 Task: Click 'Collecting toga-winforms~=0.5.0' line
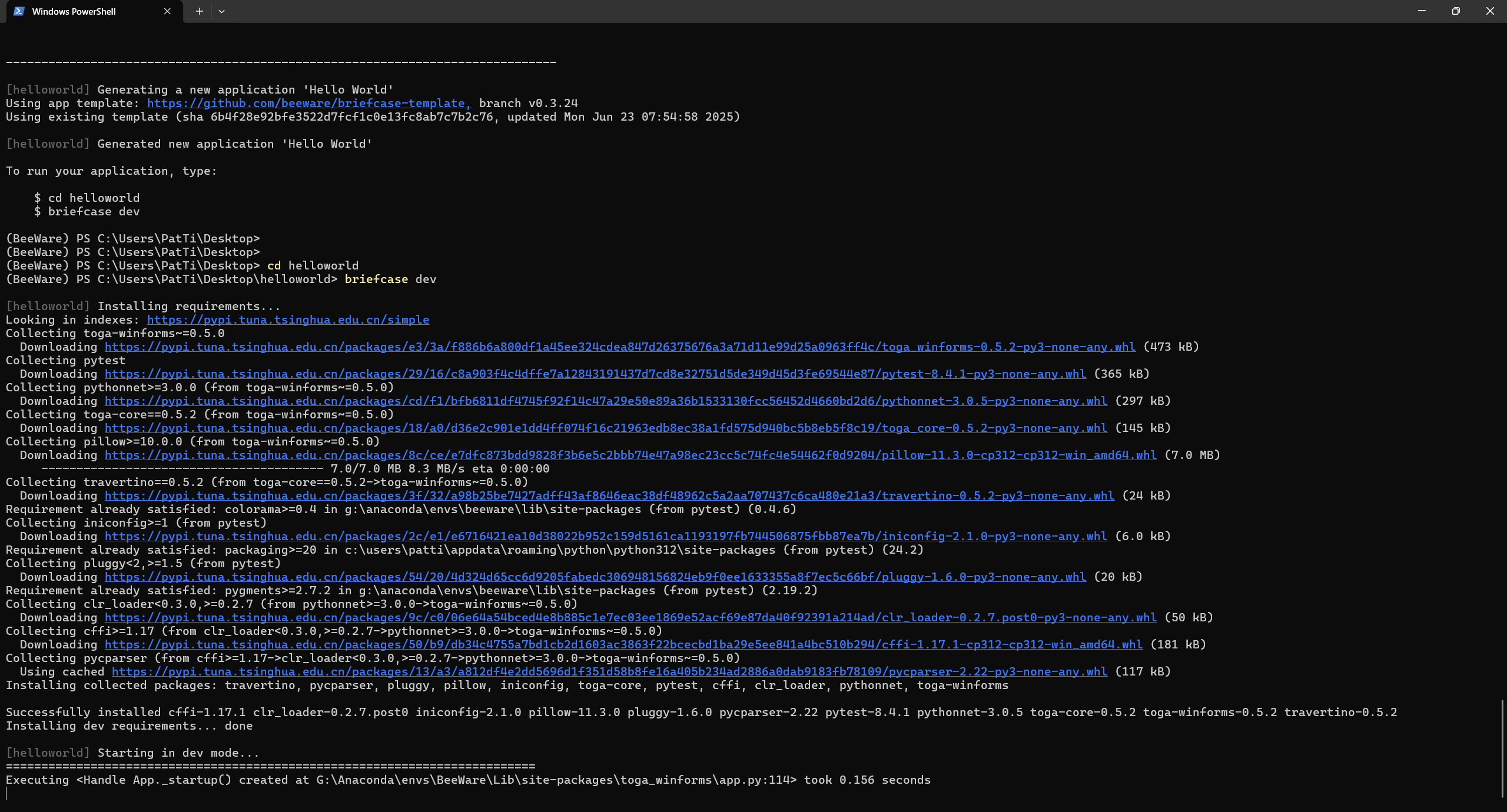point(115,333)
